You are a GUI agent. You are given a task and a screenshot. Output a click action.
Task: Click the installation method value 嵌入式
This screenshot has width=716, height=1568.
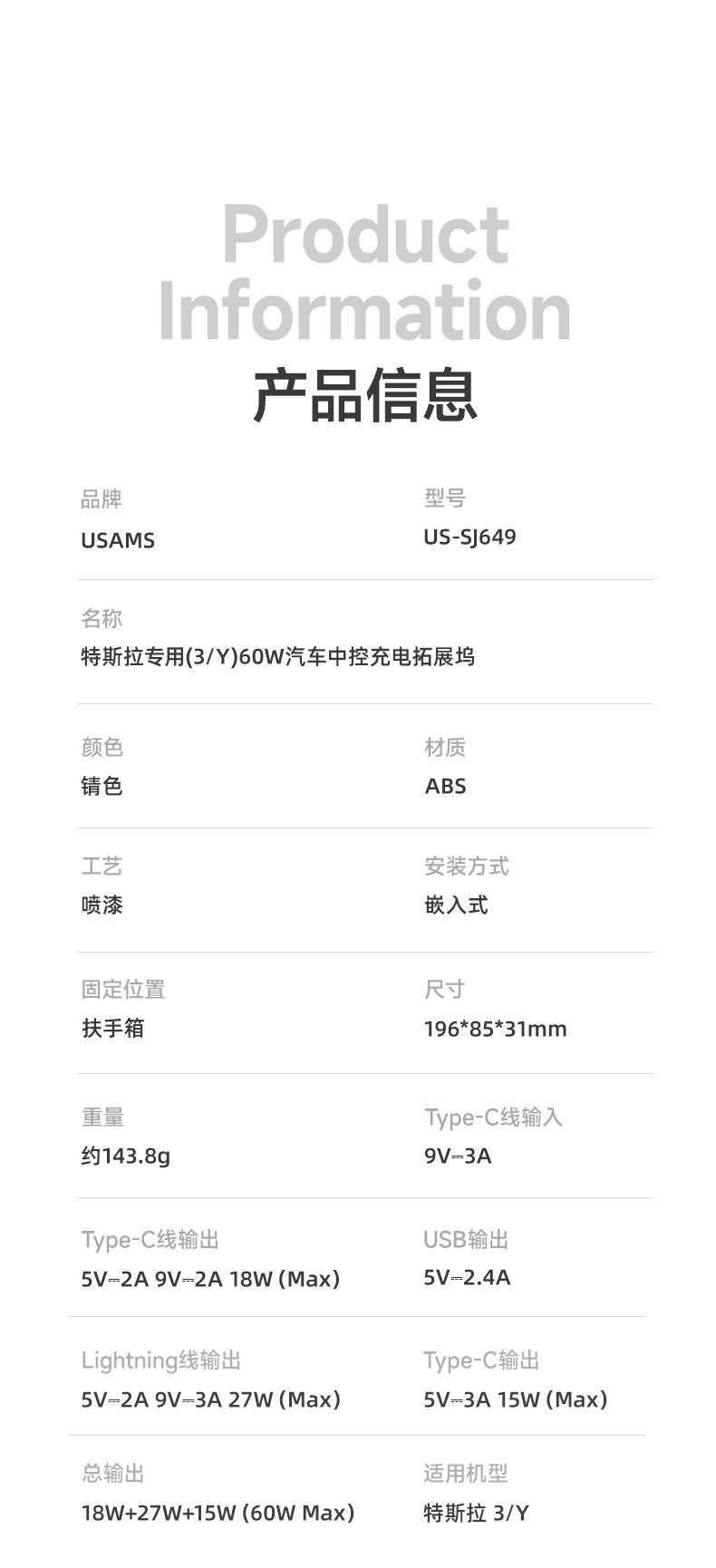[x=456, y=905]
